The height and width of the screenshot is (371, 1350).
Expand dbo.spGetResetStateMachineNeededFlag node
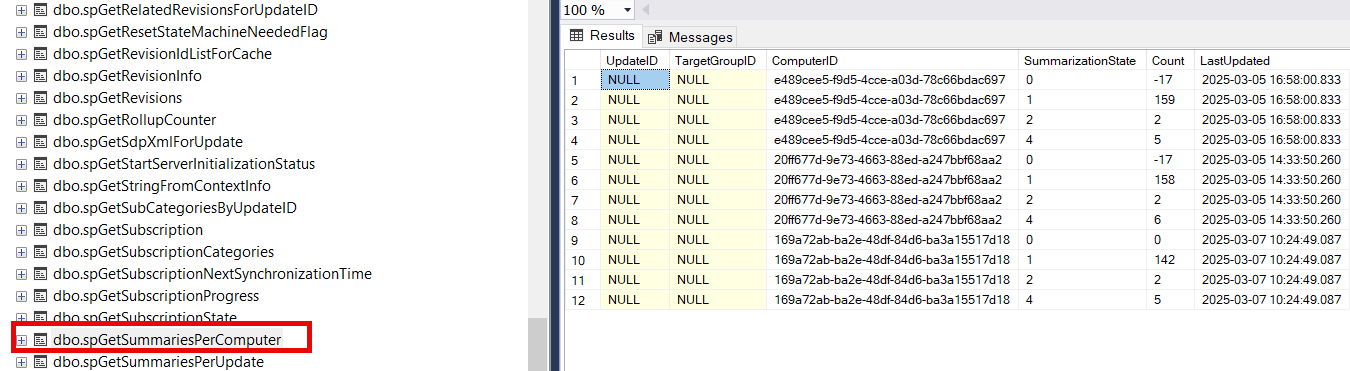[x=22, y=32]
